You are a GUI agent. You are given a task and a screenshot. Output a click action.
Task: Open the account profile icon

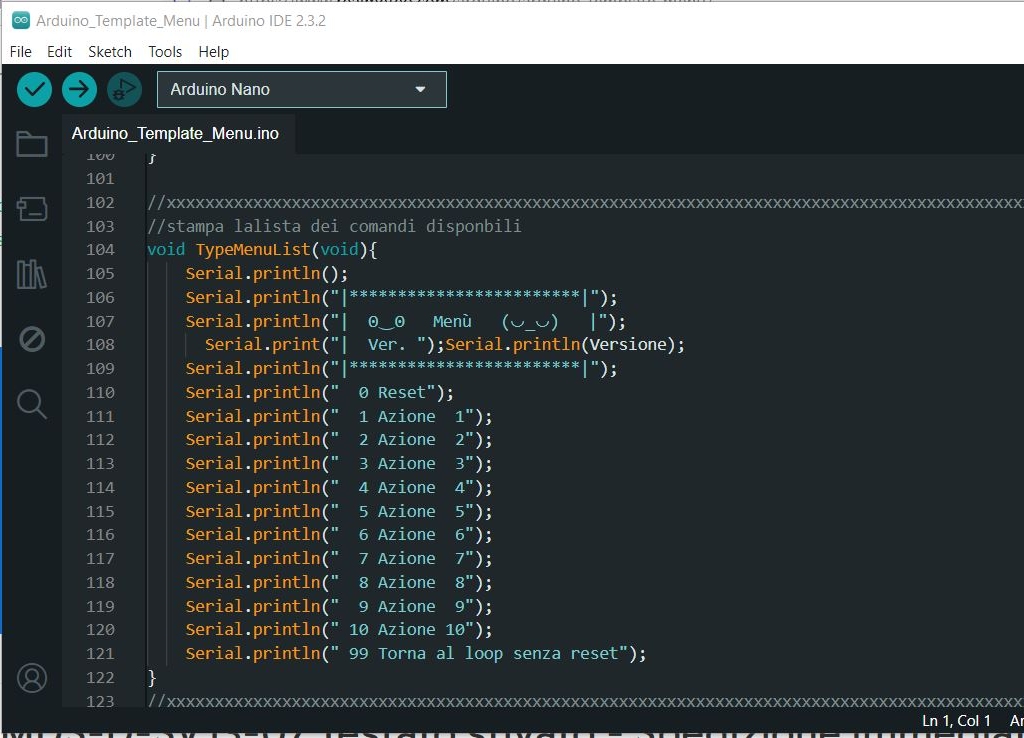32,678
